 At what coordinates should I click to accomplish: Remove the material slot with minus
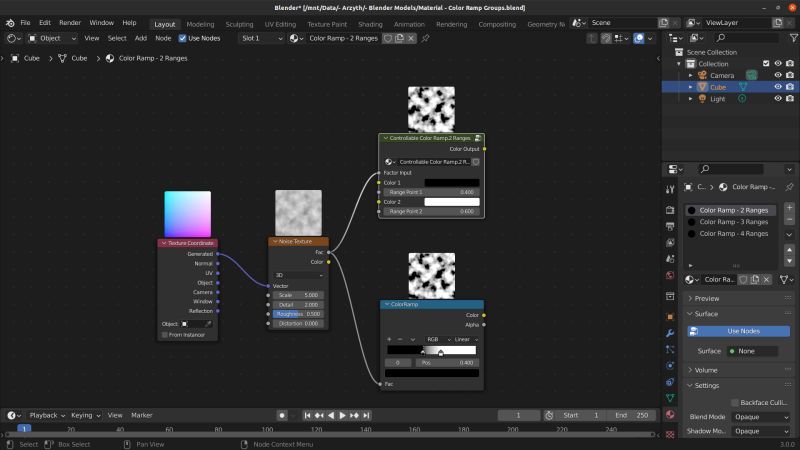tap(789, 219)
